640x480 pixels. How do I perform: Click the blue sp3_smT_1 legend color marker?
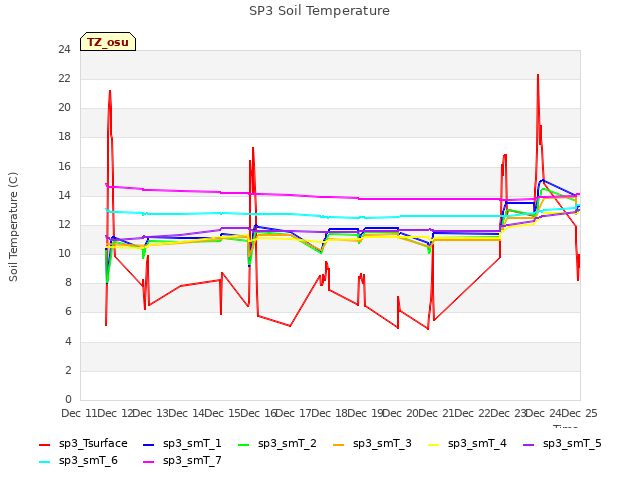pos(149,444)
